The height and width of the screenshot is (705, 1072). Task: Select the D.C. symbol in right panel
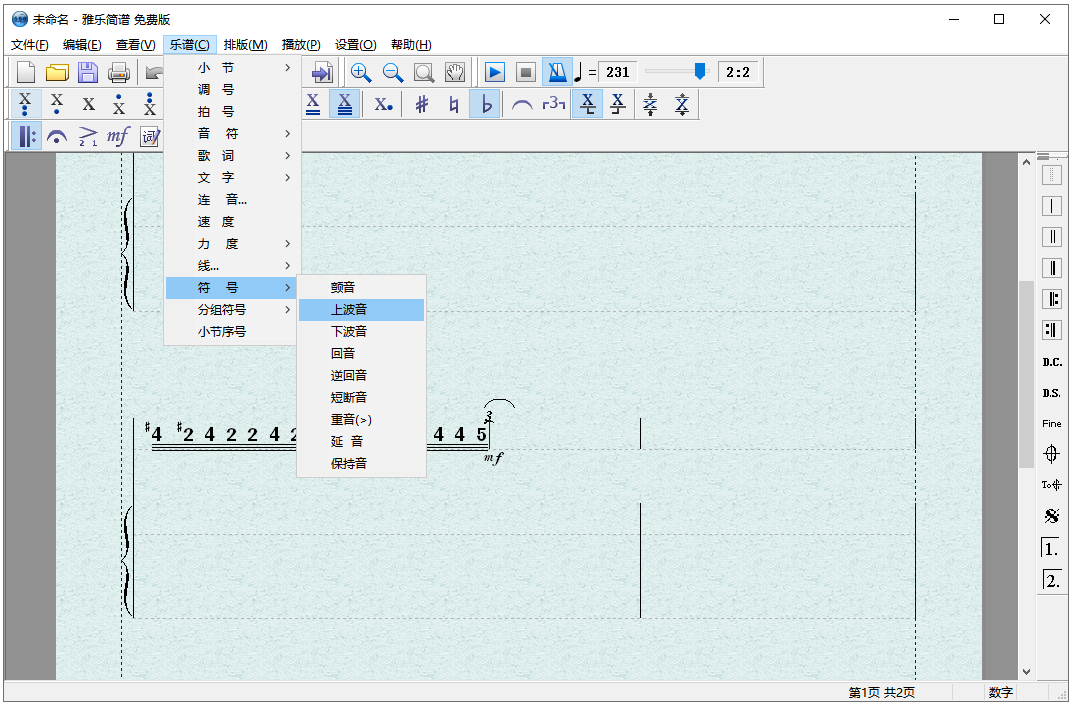point(1050,361)
